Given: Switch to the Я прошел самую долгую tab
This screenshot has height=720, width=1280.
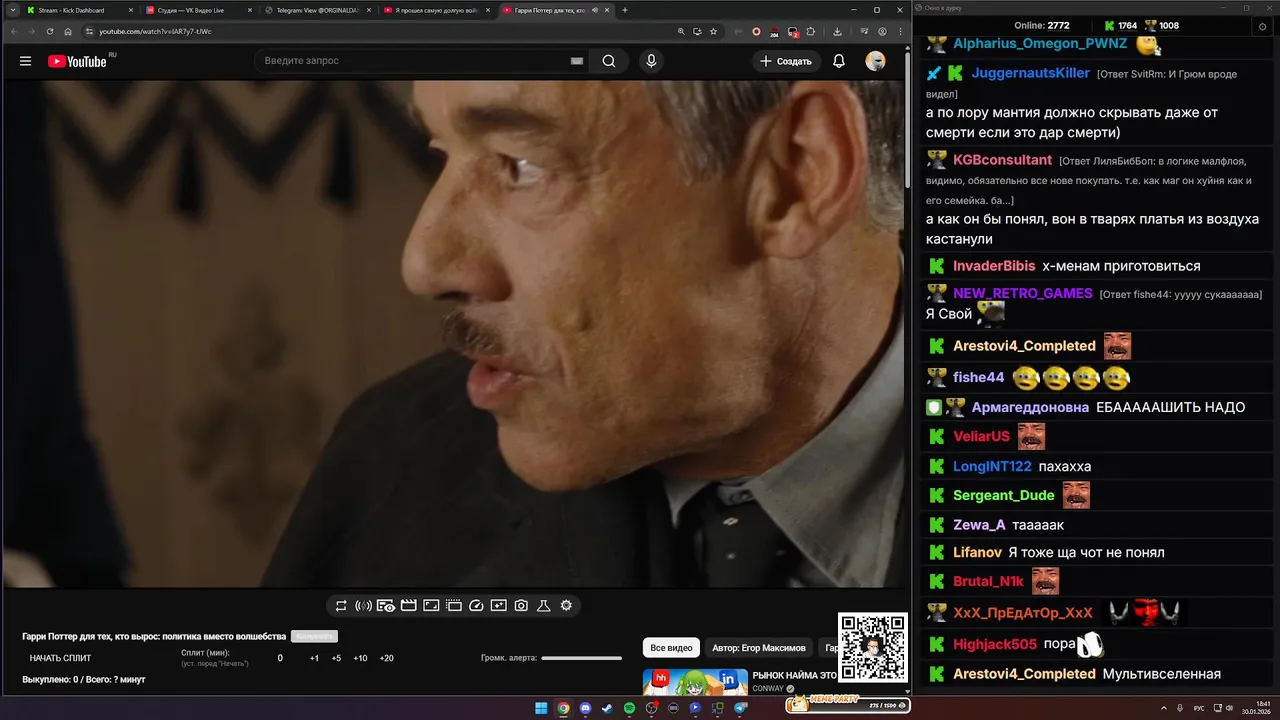Looking at the screenshot, I should coord(436,10).
